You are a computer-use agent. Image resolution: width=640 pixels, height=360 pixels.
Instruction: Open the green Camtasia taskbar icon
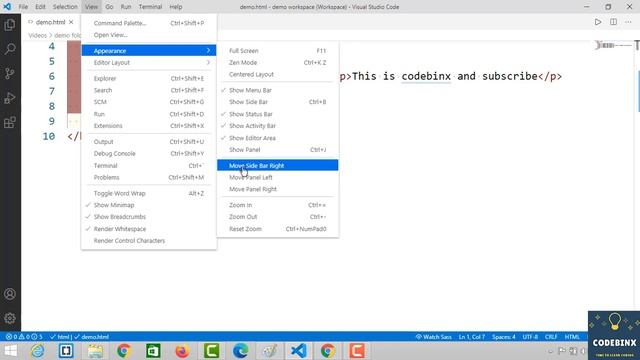coord(211,351)
